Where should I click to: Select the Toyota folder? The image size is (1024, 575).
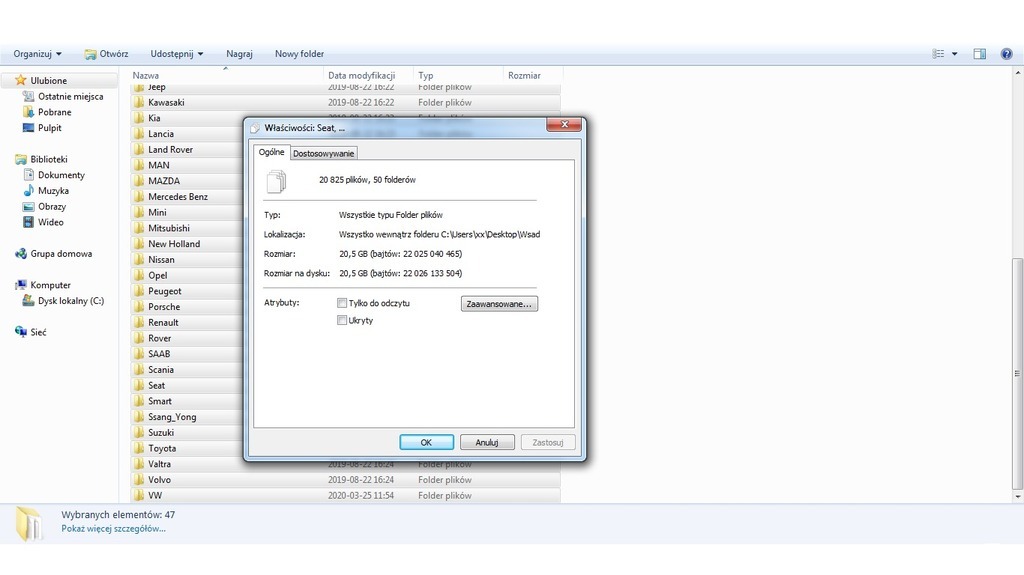click(162, 448)
